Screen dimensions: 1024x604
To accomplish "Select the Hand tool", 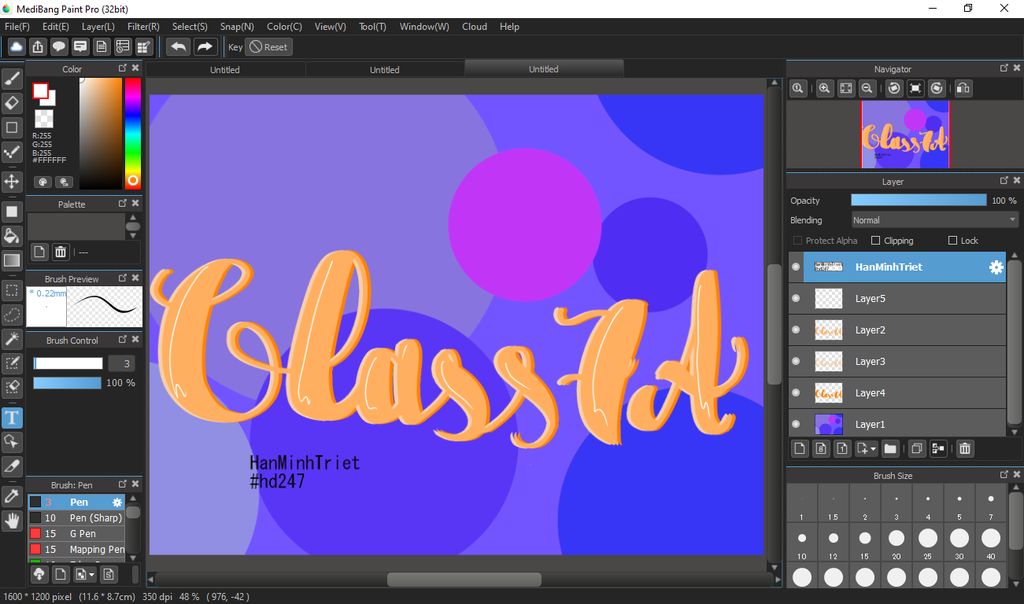I will pyautogui.click(x=12, y=520).
